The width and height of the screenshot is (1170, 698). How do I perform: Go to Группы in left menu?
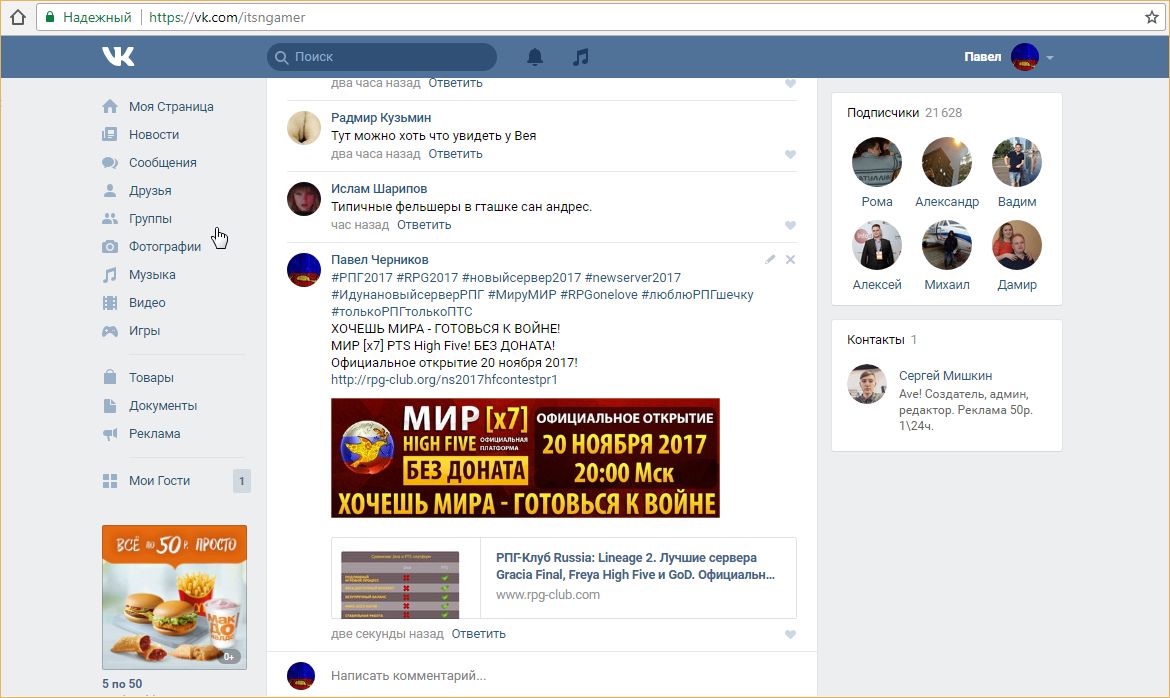click(x=150, y=219)
